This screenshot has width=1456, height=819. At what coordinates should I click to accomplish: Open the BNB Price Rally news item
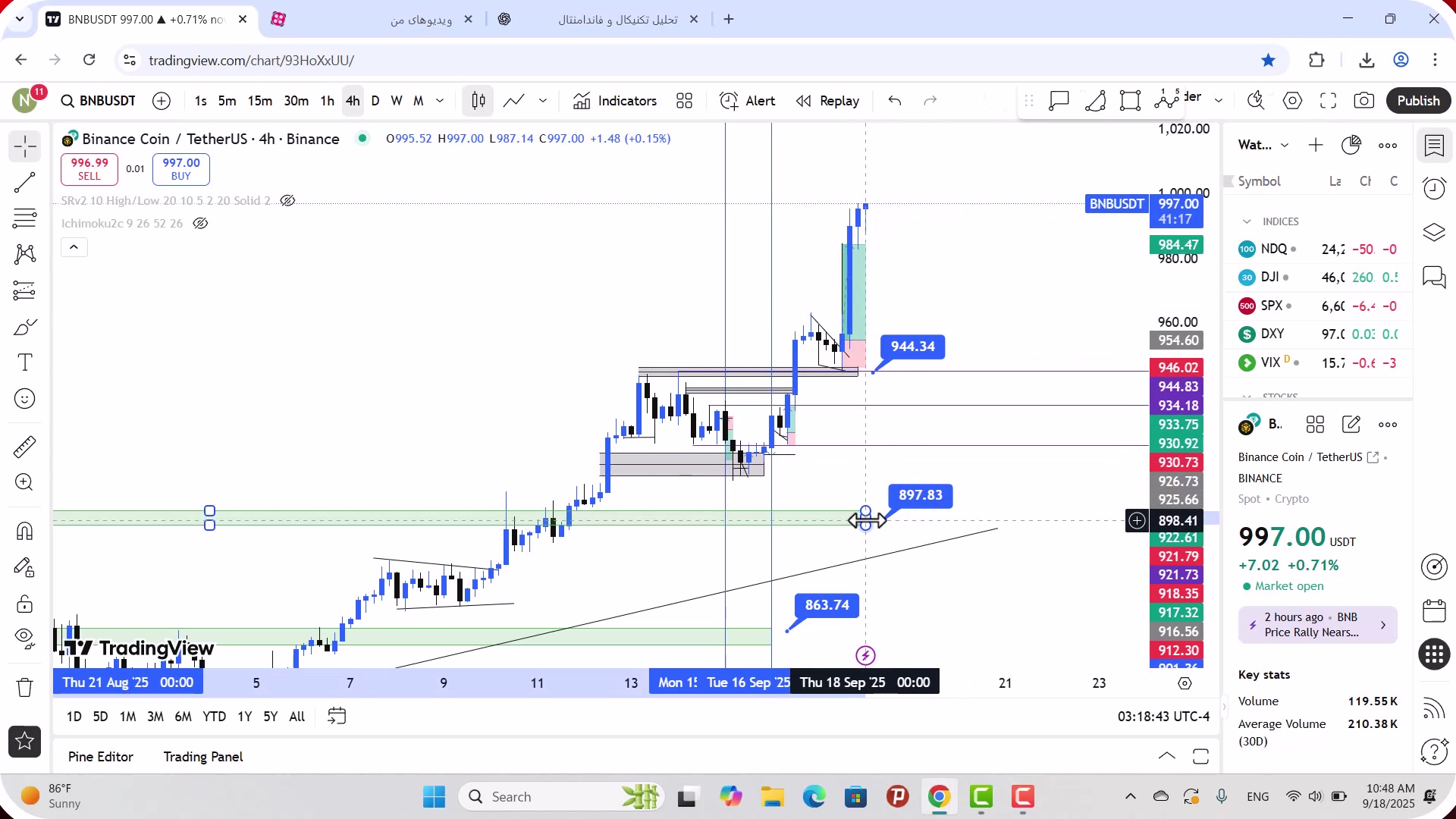[x=1318, y=626]
